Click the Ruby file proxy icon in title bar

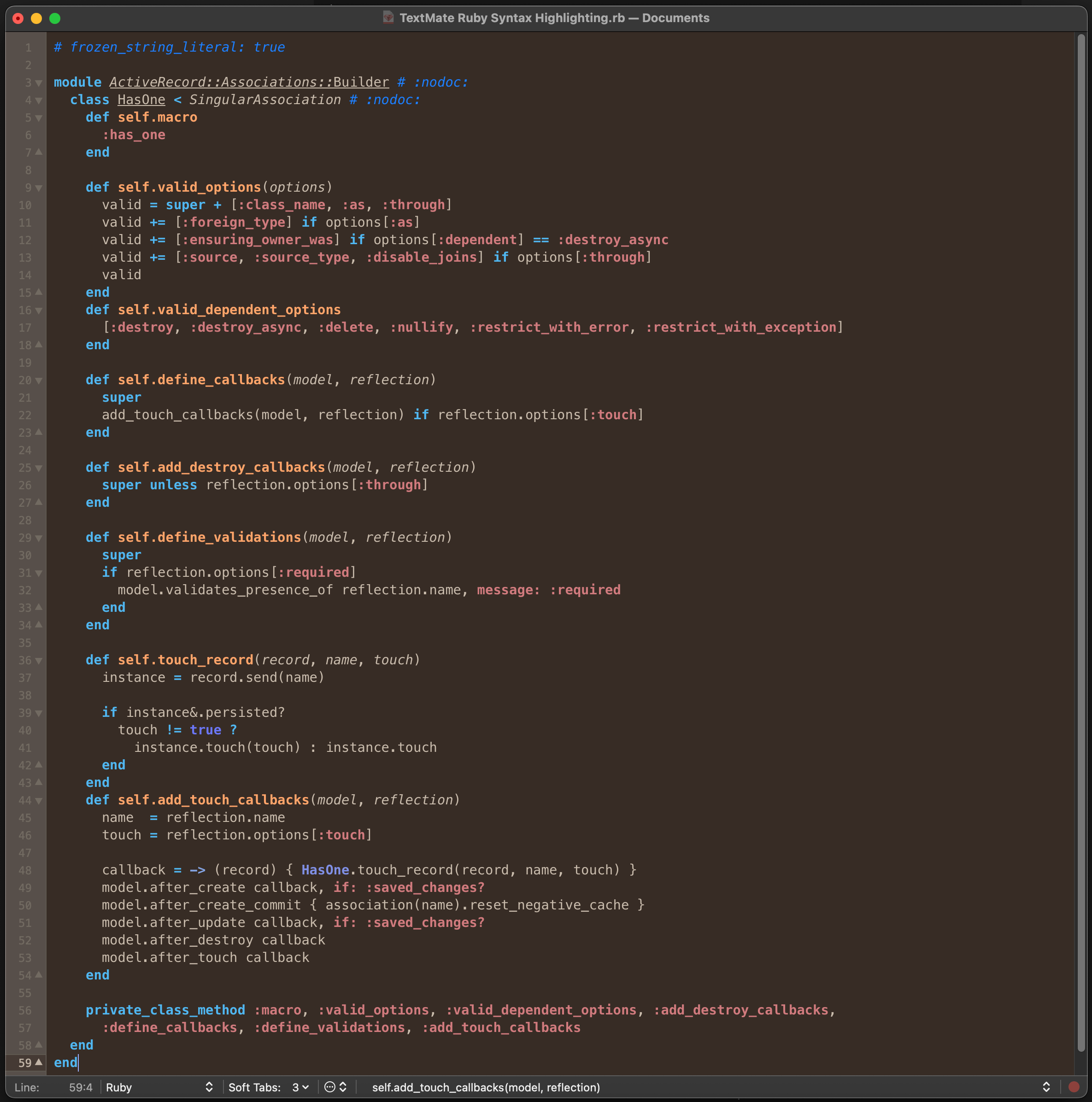coord(387,18)
